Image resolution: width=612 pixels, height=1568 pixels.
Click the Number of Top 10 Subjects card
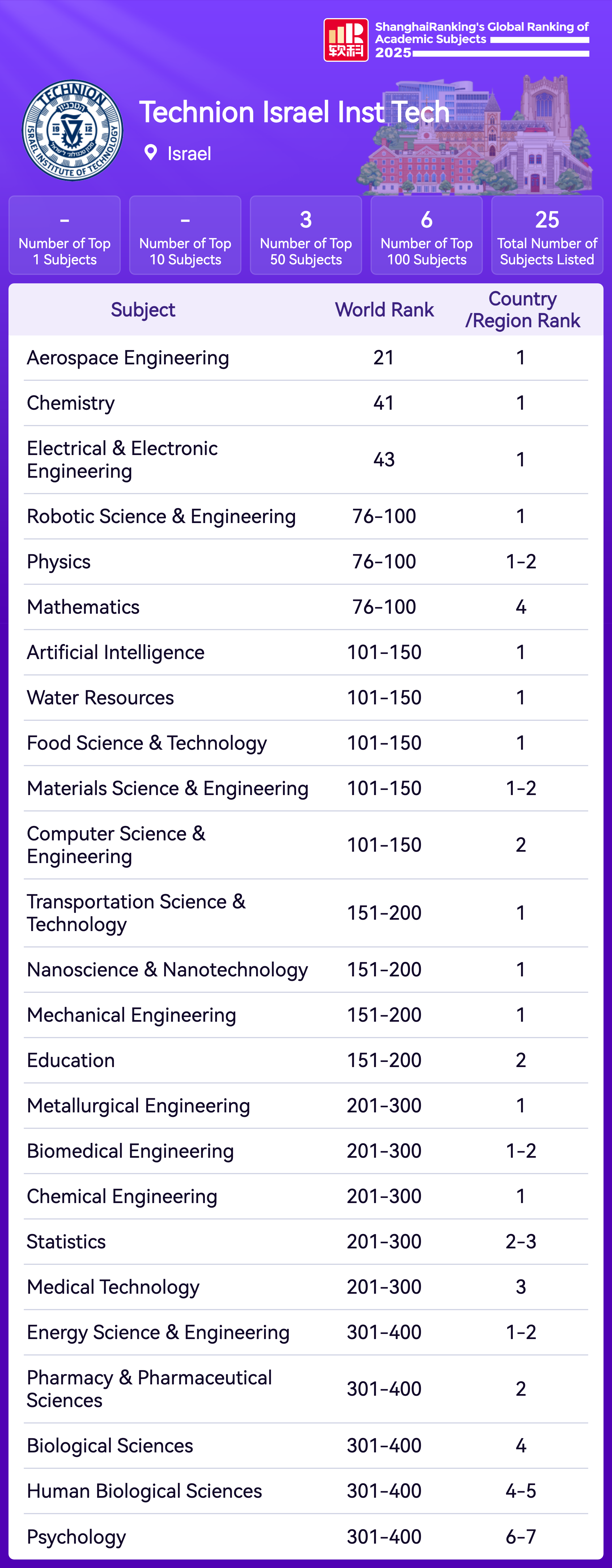pos(185,235)
